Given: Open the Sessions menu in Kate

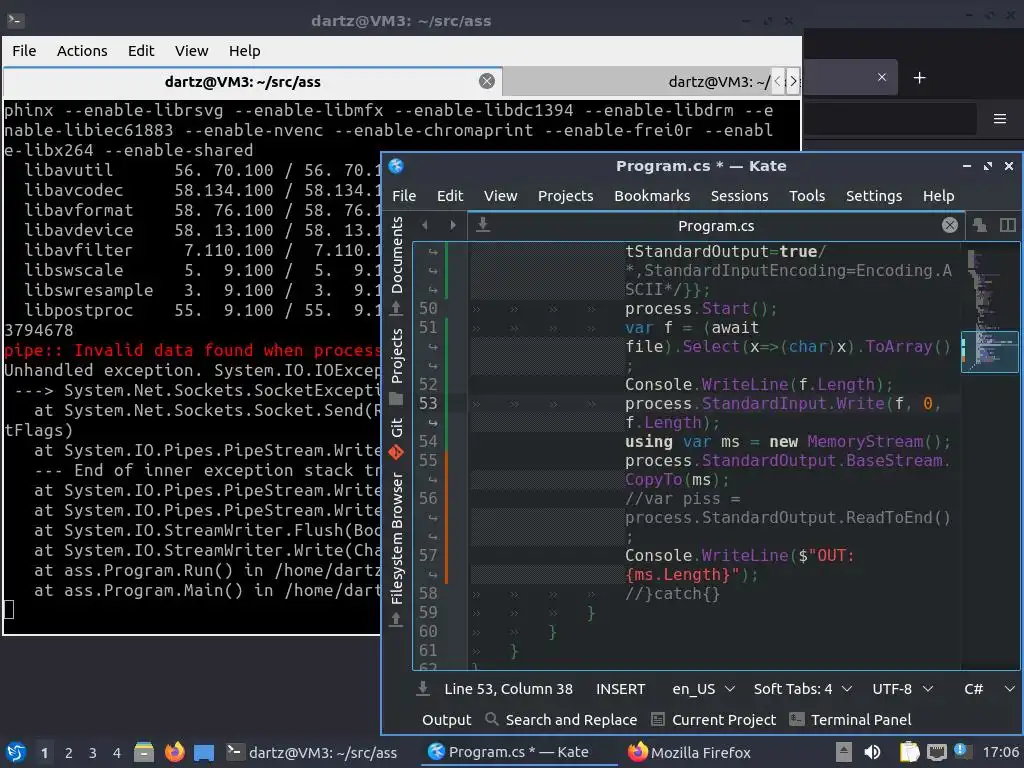Looking at the screenshot, I should tap(739, 196).
